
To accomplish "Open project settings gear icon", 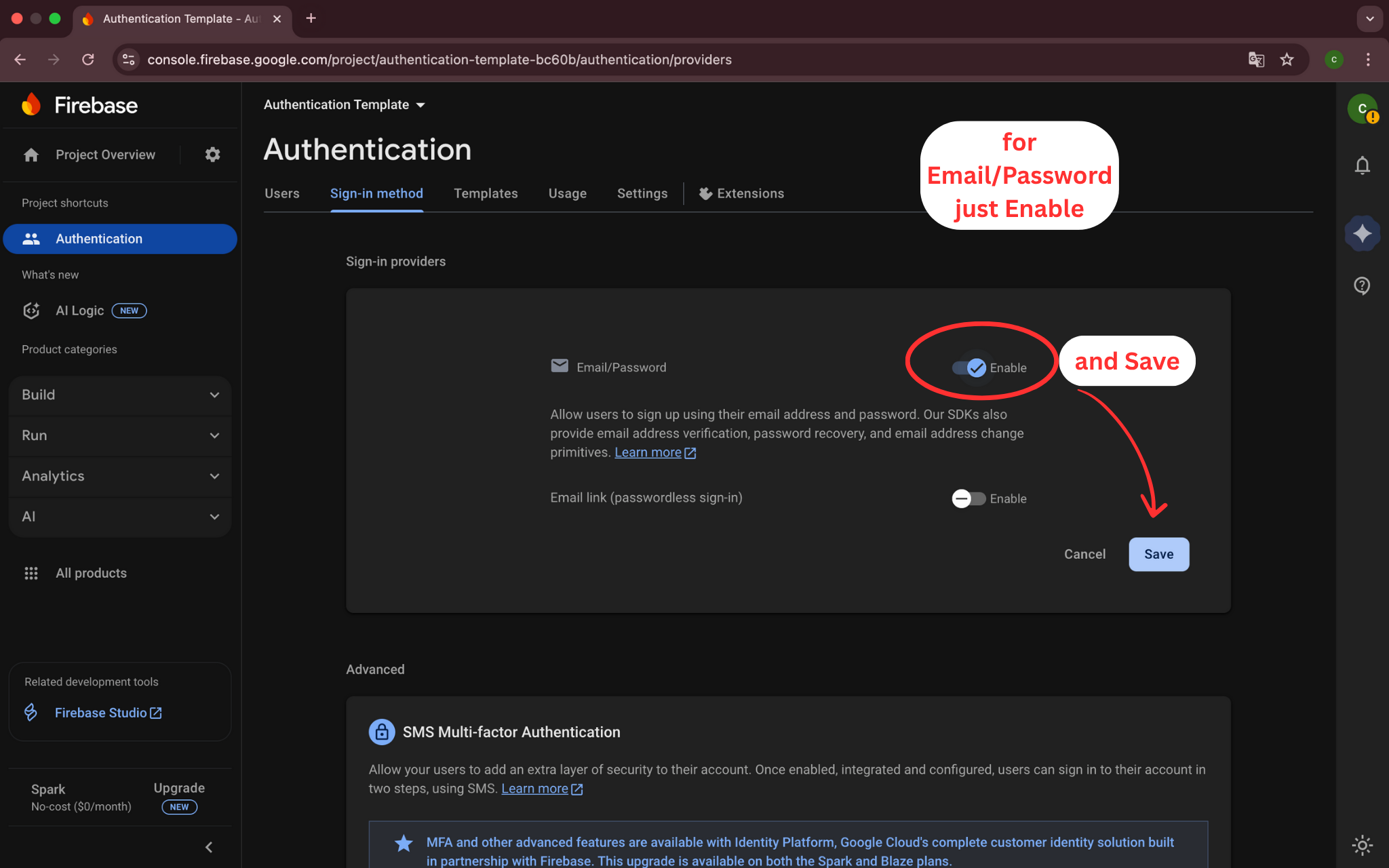I will [212, 155].
